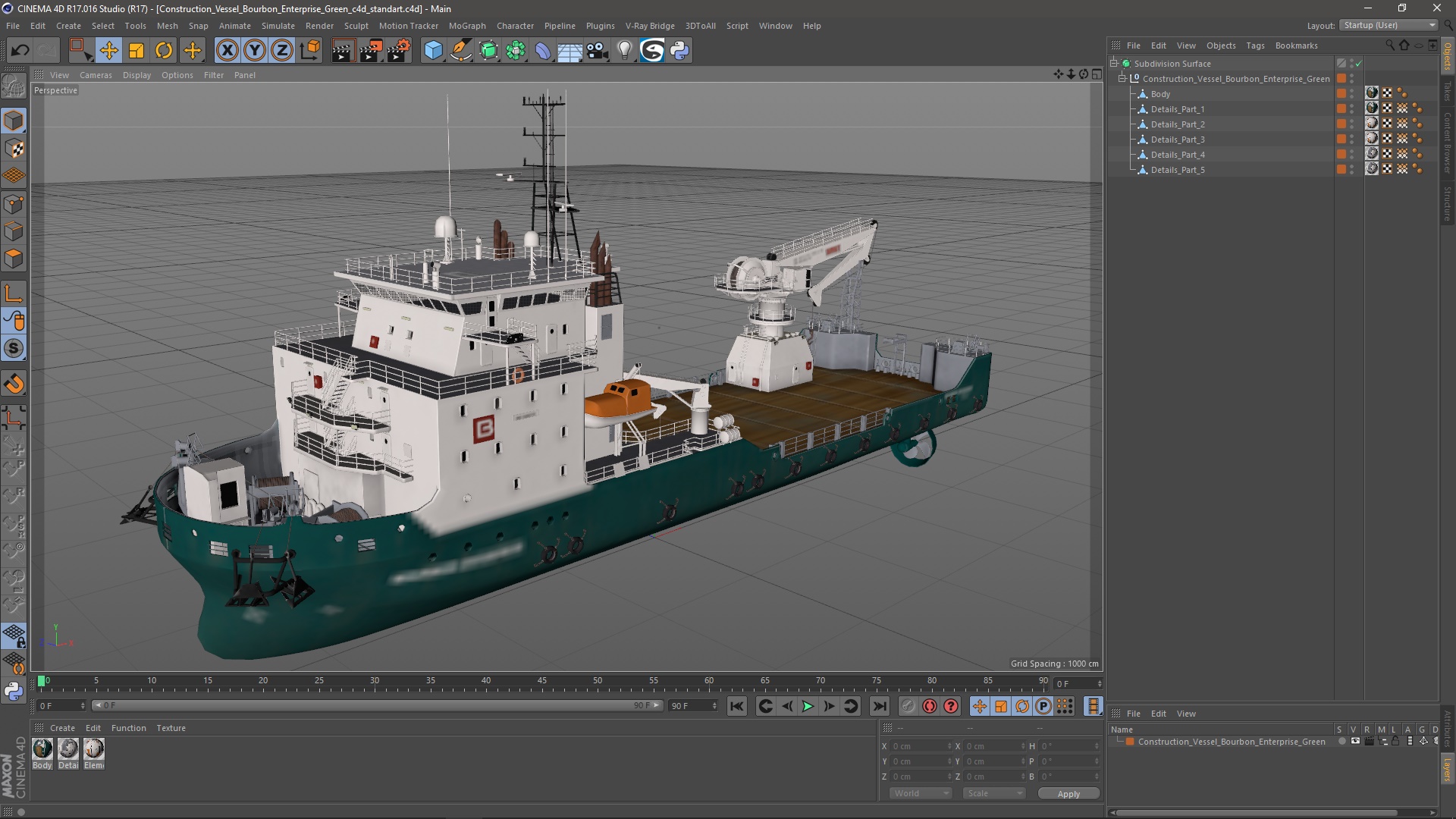Open the Deformer bend icon
The height and width of the screenshot is (819, 1456).
[543, 51]
